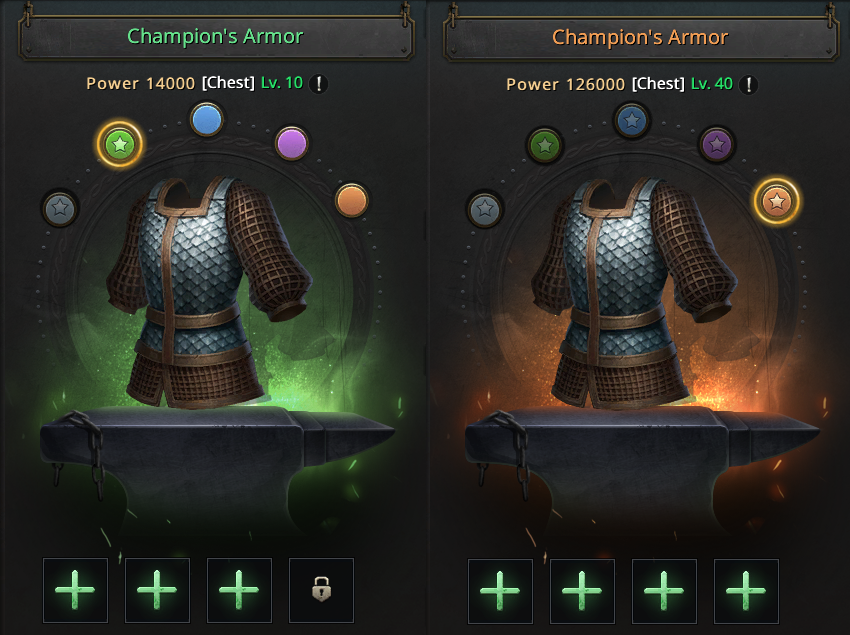The height and width of the screenshot is (635, 850).
Task: Select the gray star quality orb on left panel
Action: [60, 208]
